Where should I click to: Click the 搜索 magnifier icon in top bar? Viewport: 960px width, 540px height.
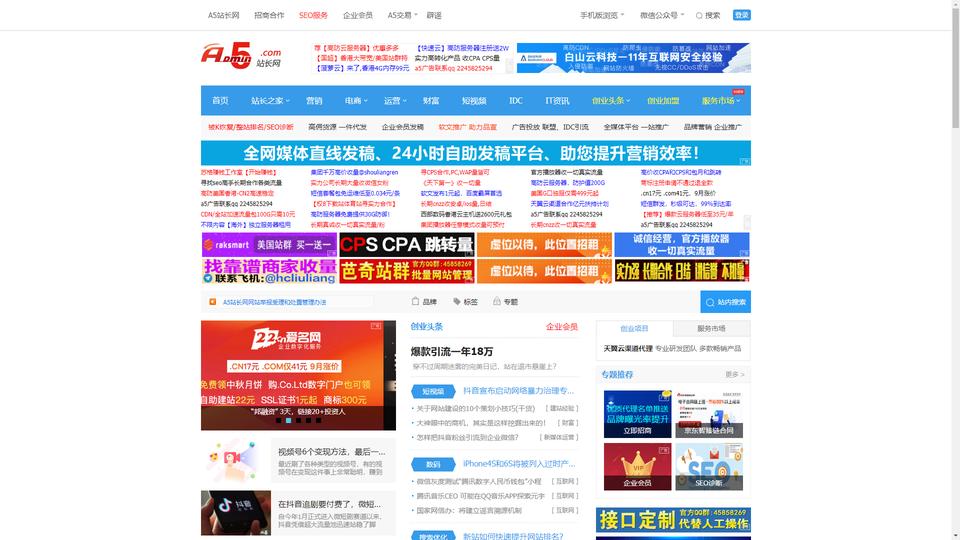point(699,15)
